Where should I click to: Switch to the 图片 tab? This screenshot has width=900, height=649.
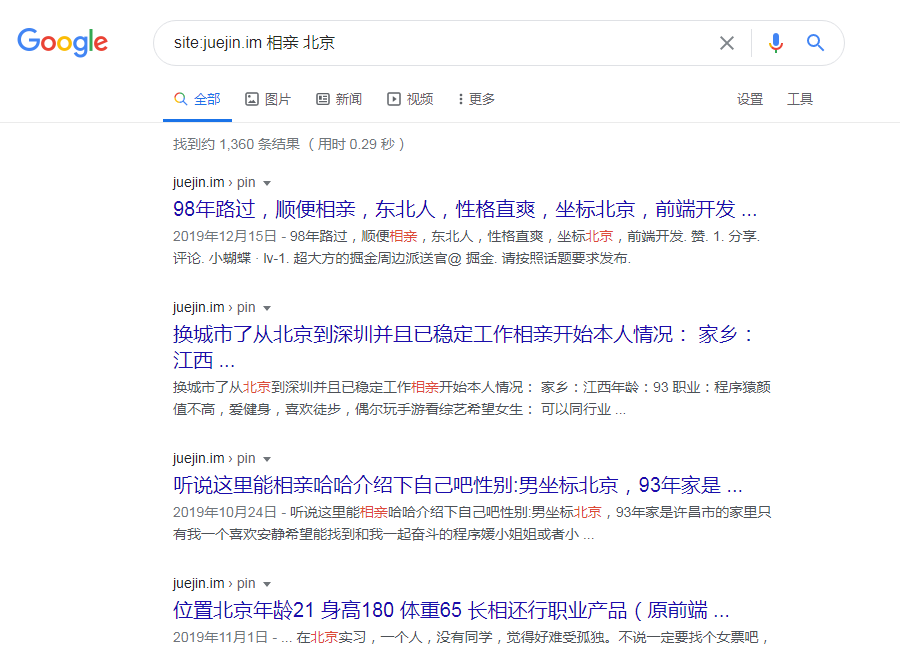pyautogui.click(x=268, y=99)
